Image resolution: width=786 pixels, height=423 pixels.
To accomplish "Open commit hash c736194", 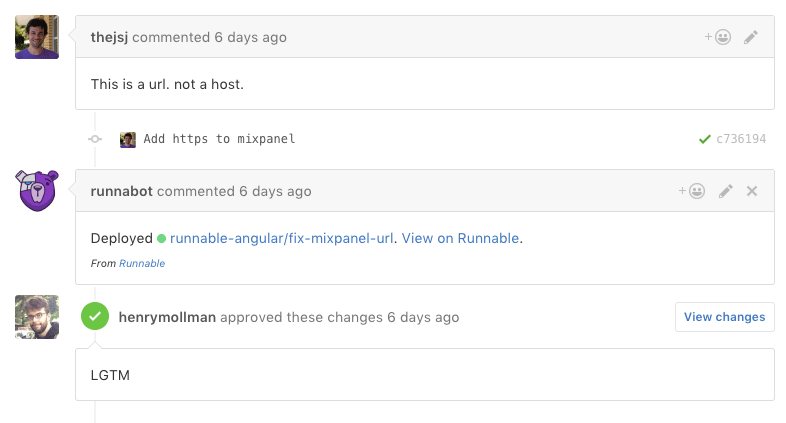I will coord(741,139).
